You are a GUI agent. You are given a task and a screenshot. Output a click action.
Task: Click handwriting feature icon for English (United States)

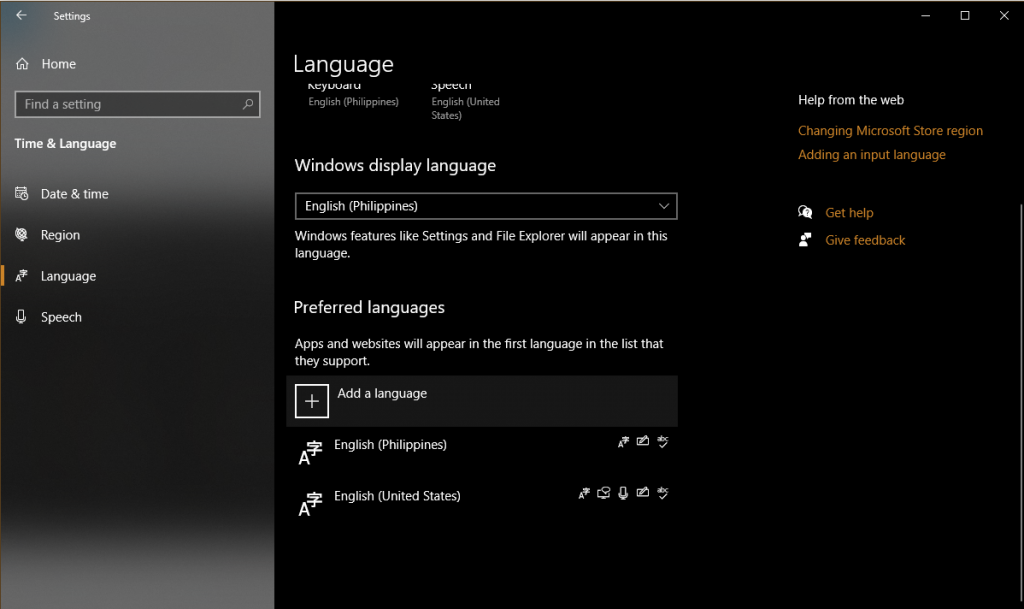coord(643,493)
